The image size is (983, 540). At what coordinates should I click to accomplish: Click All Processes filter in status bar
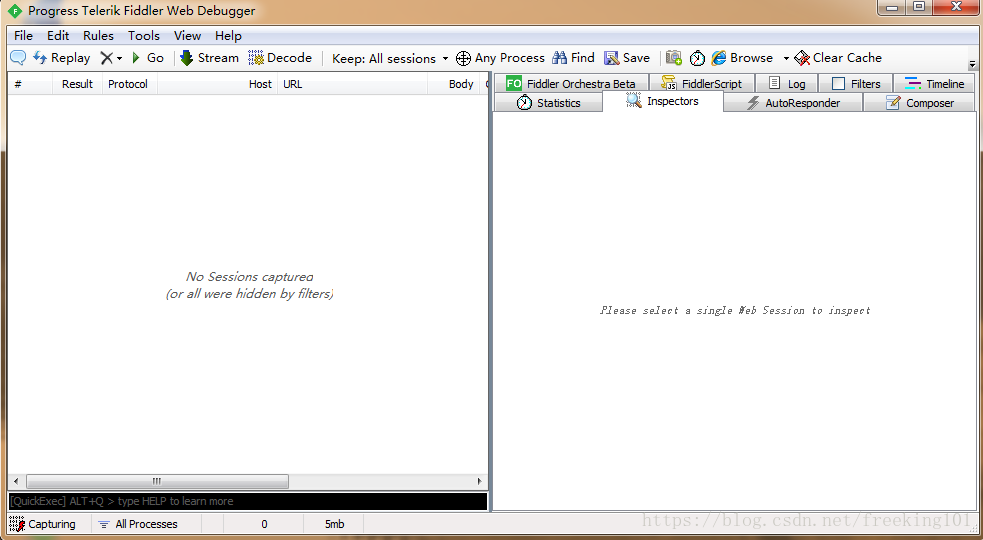[138, 524]
